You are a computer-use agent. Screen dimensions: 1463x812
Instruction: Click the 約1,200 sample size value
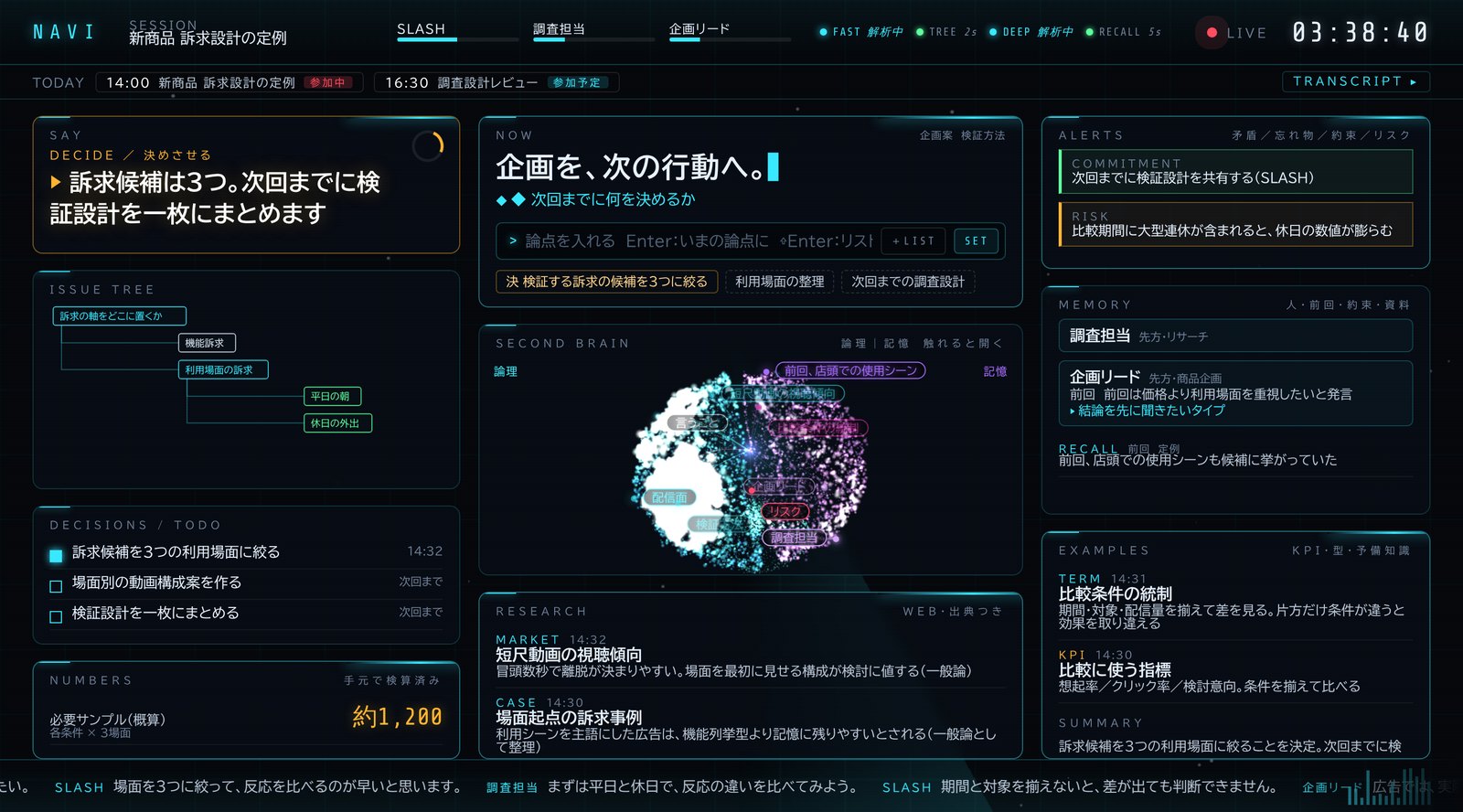pyautogui.click(x=397, y=717)
